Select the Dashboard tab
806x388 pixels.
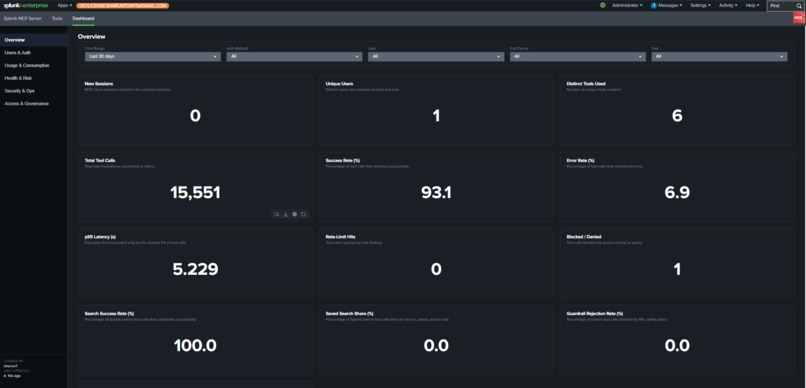click(83, 19)
